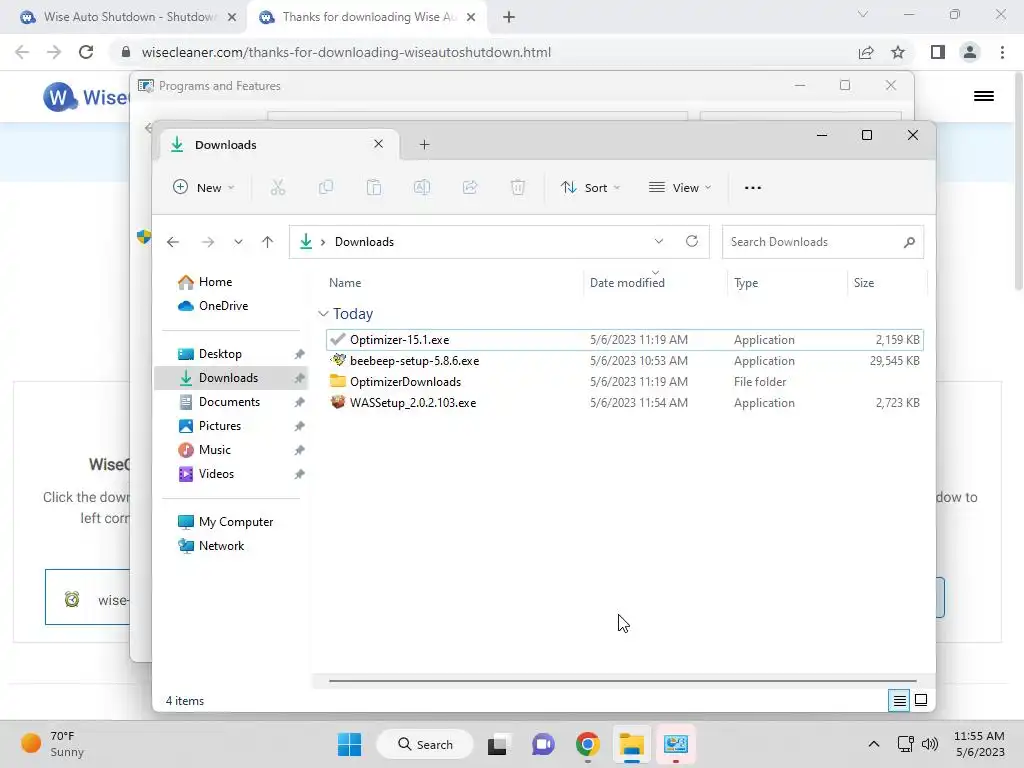Open Chrome three-dot menu
Viewport: 1024px width, 768px height.
point(1002,52)
